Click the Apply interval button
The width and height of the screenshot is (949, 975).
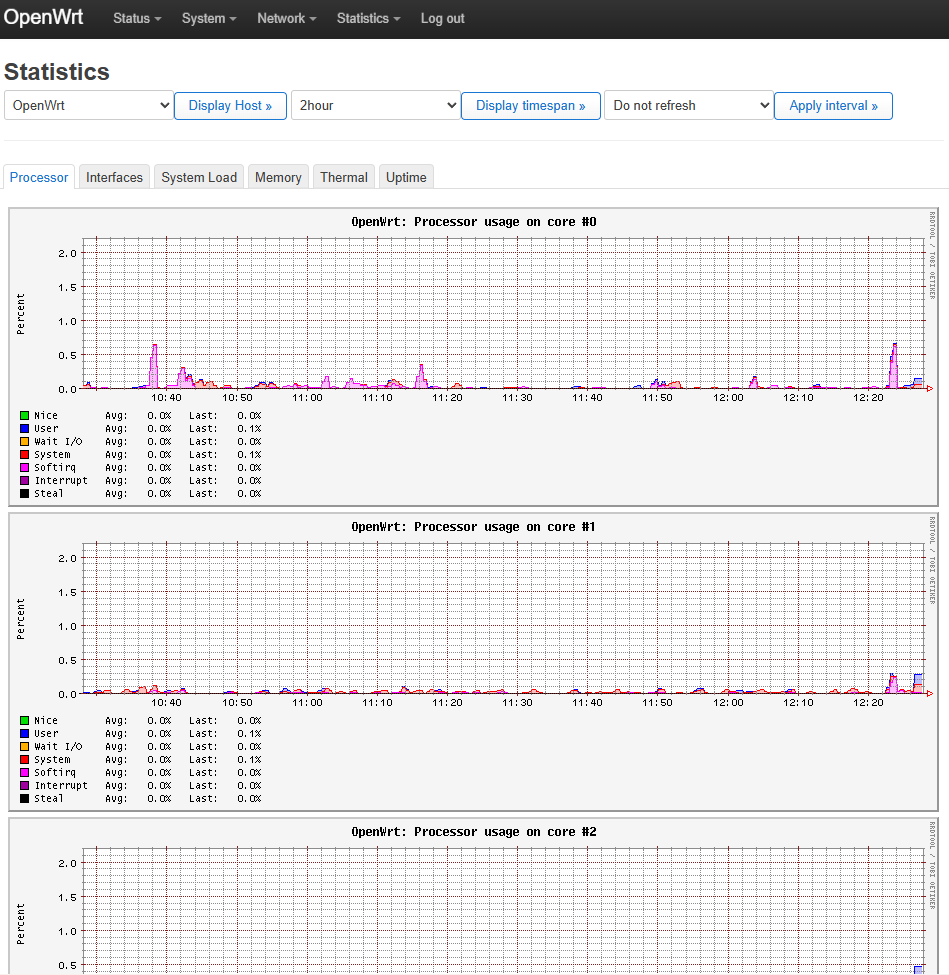(x=833, y=105)
